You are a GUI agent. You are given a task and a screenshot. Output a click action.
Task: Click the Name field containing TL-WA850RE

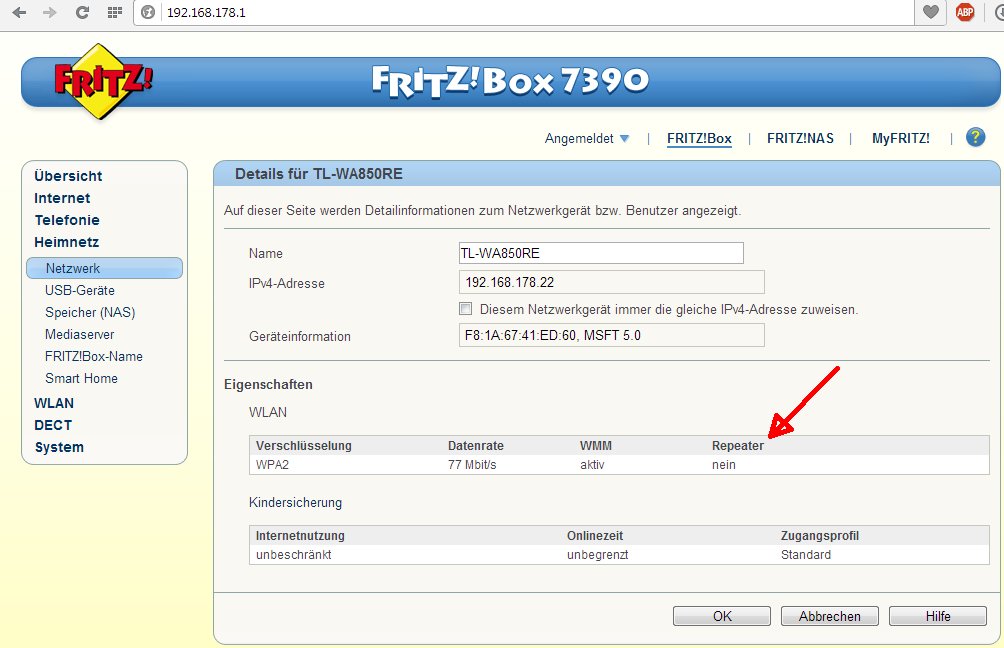(601, 253)
